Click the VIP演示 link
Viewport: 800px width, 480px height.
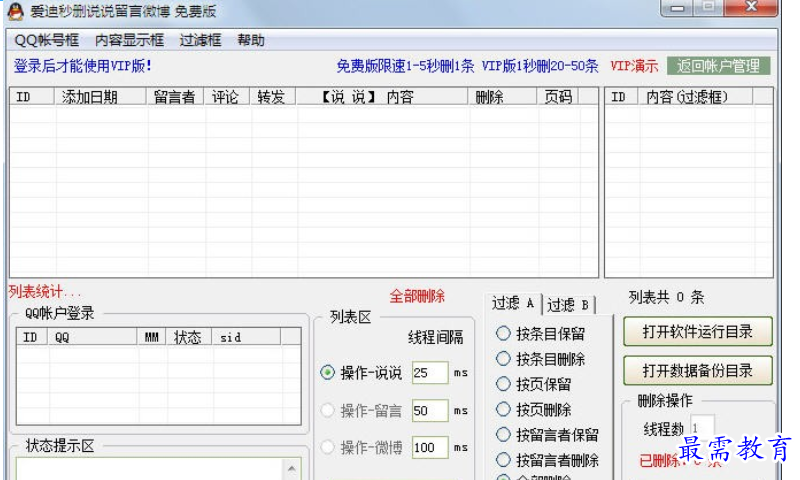coord(634,66)
